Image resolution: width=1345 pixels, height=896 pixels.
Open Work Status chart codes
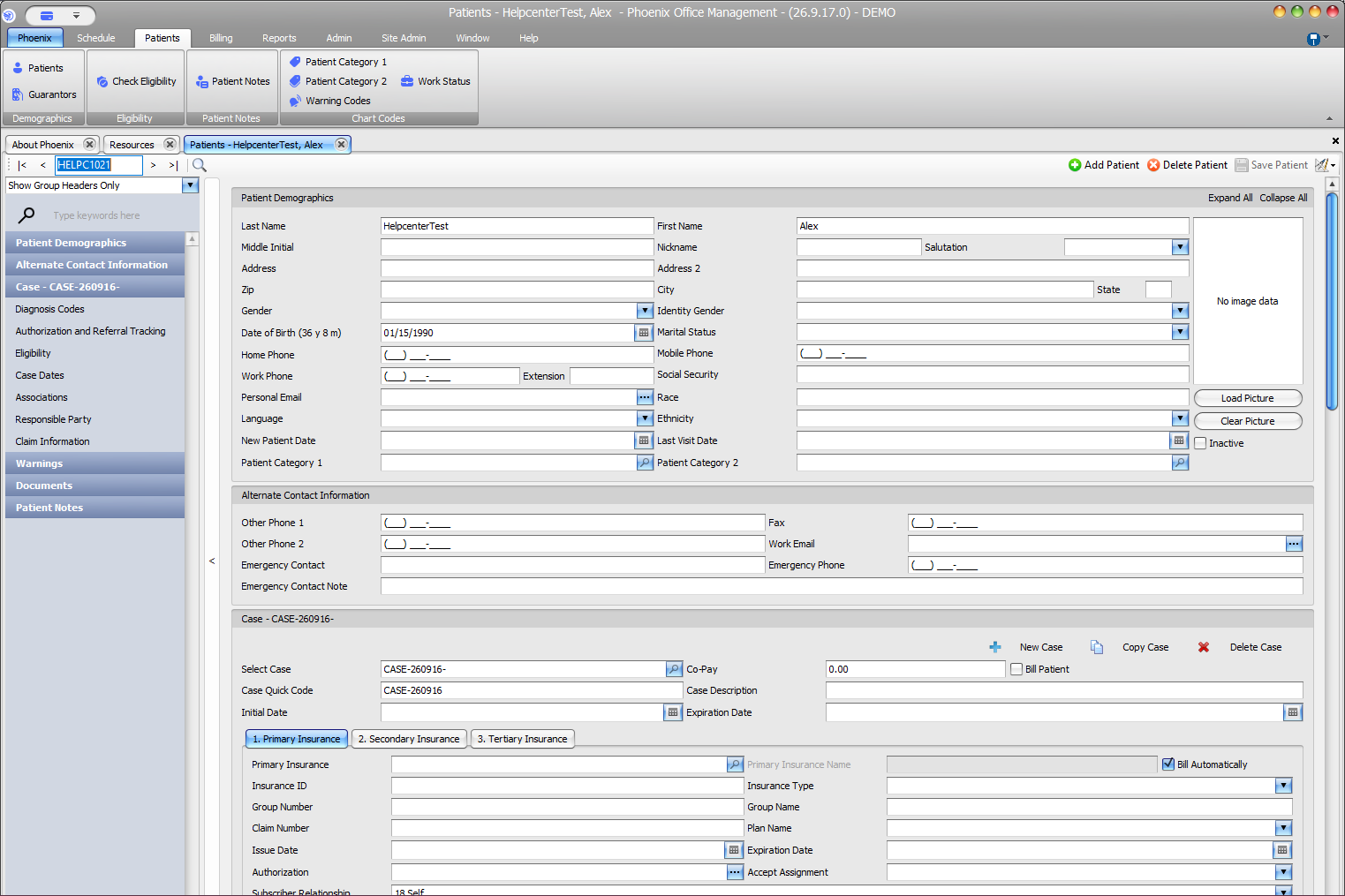(435, 81)
